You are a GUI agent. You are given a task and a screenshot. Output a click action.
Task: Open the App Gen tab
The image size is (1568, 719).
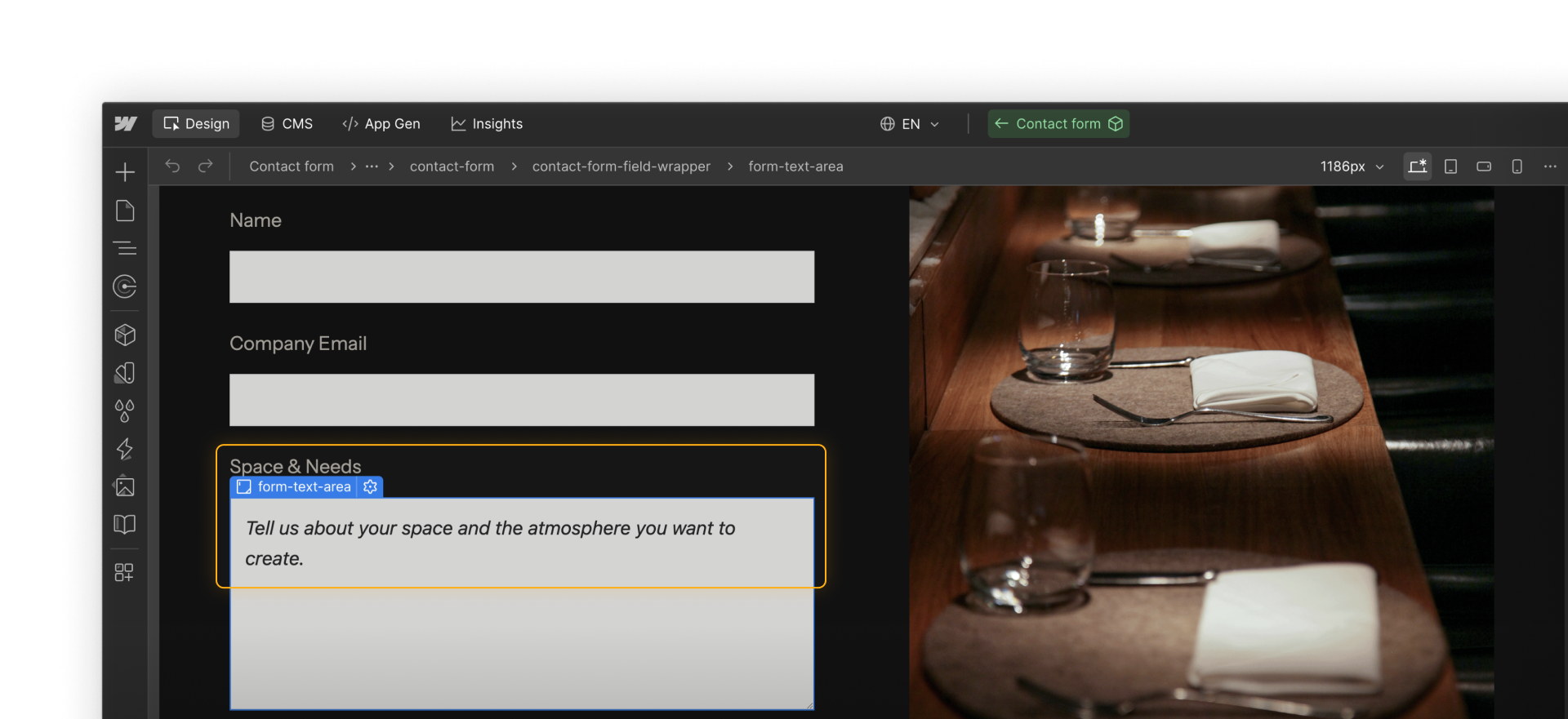coord(381,124)
